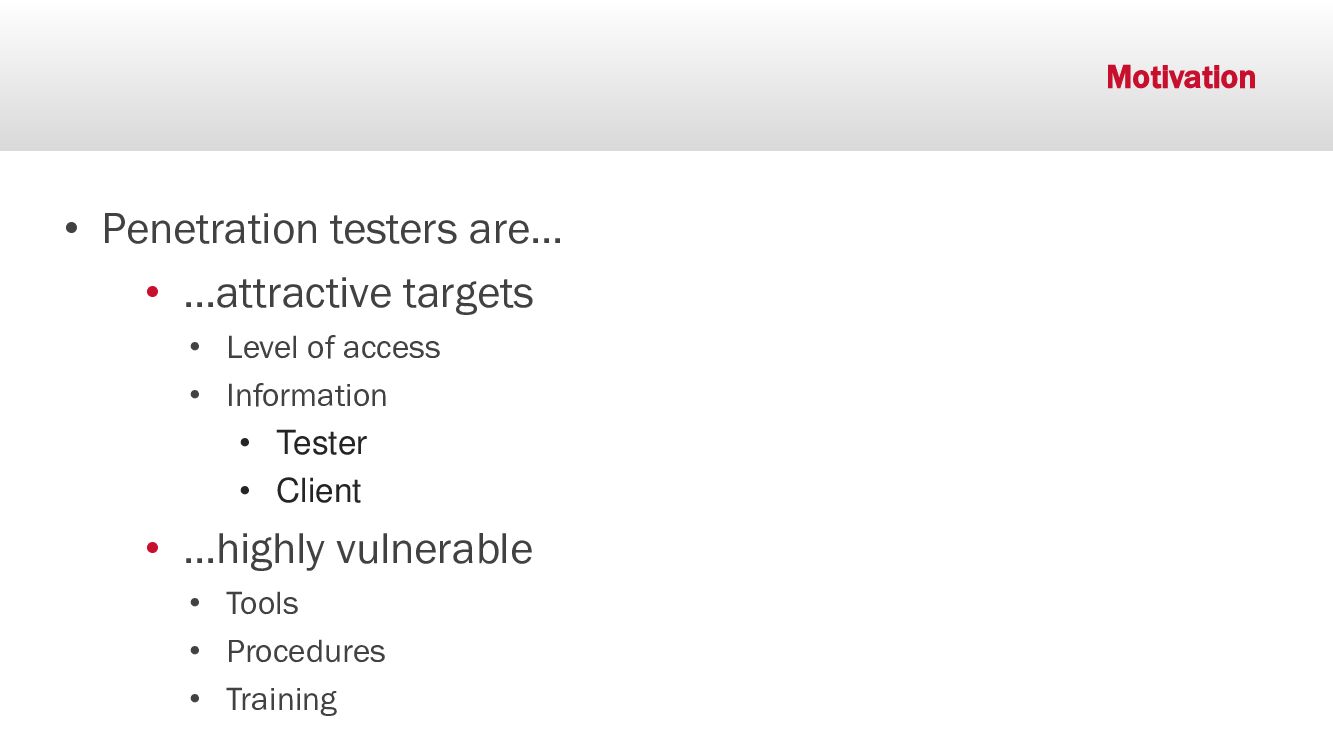Select the 'Training' text
This screenshot has height=750, width=1333.
pos(281,699)
